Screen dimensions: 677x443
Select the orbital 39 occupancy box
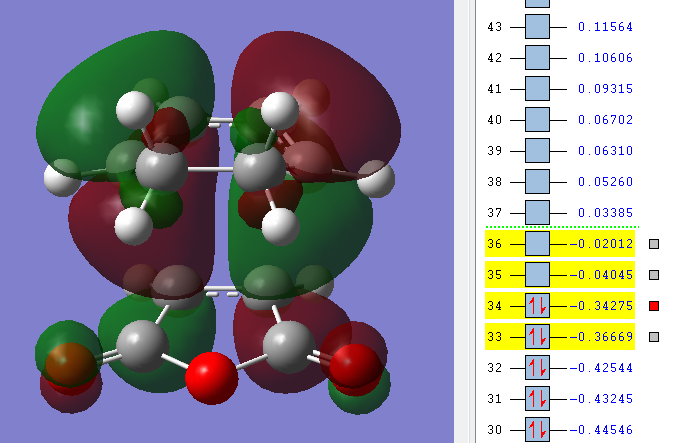pyautogui.click(x=537, y=151)
